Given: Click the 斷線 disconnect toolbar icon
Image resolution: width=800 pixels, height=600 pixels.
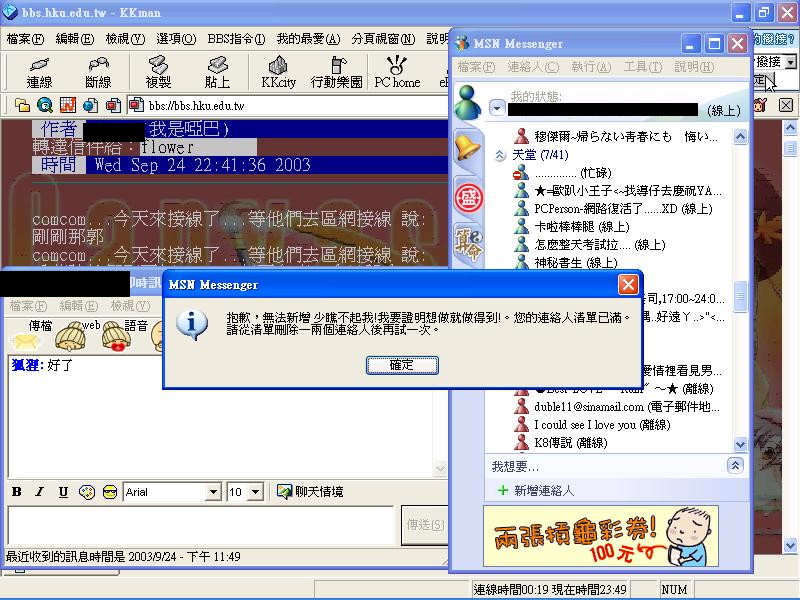Looking at the screenshot, I should (x=98, y=72).
